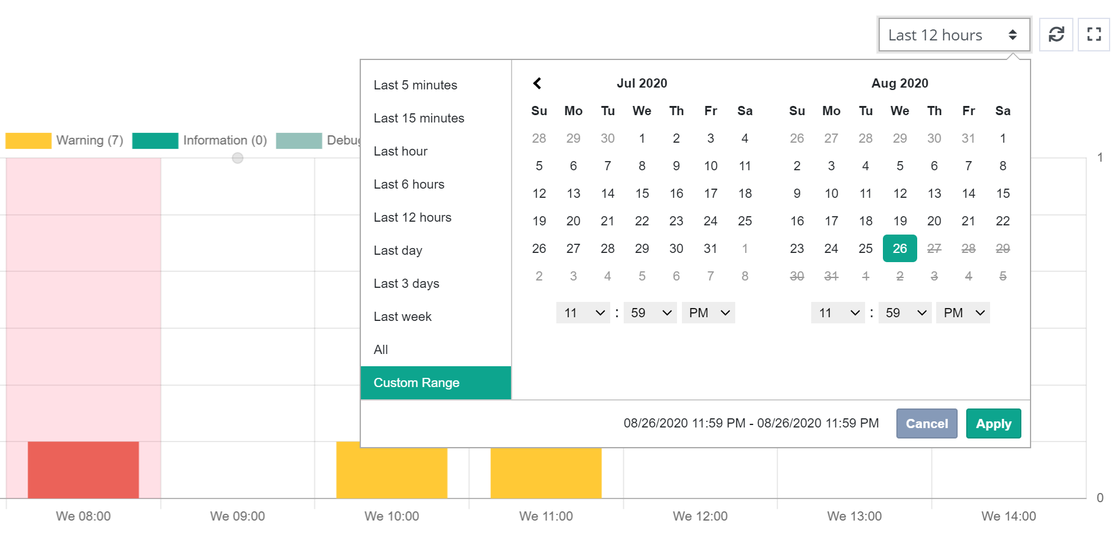Select highlighted August 26 date
This screenshot has width=1120, height=542.
click(x=900, y=249)
